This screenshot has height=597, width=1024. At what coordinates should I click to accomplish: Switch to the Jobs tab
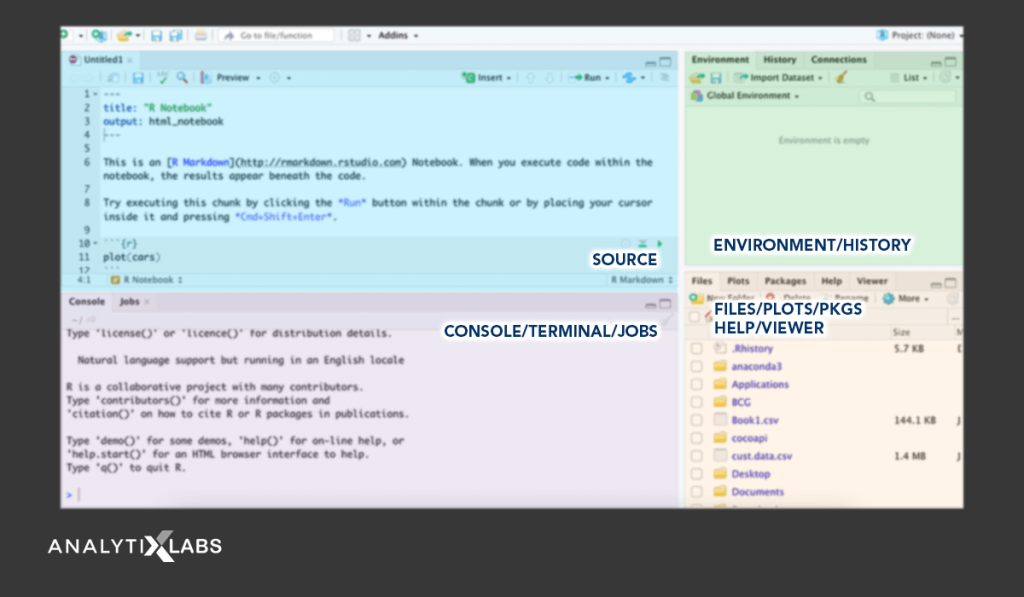pos(129,301)
